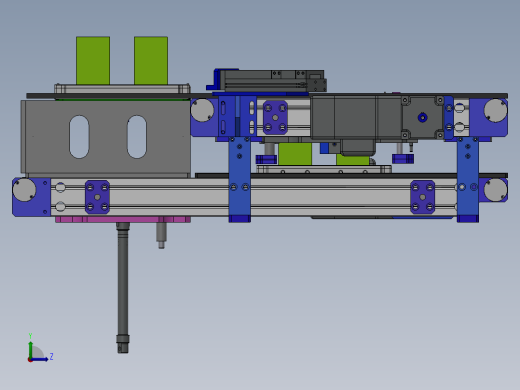Screen dimensions: 520x390
Task: Pick the large gray housing with two slots
Action: pyautogui.click(x=106, y=137)
